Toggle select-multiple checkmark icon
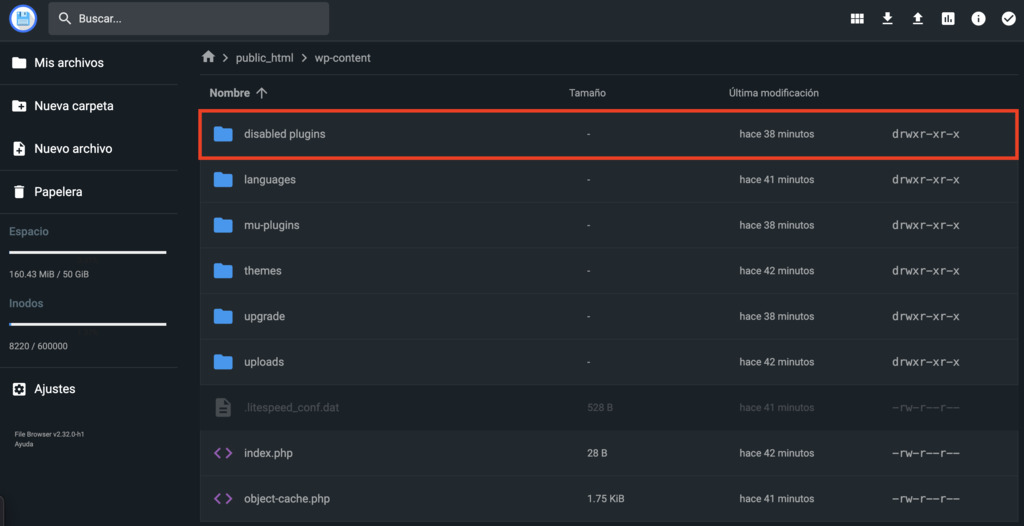Image resolution: width=1024 pixels, height=526 pixels. click(x=1008, y=19)
